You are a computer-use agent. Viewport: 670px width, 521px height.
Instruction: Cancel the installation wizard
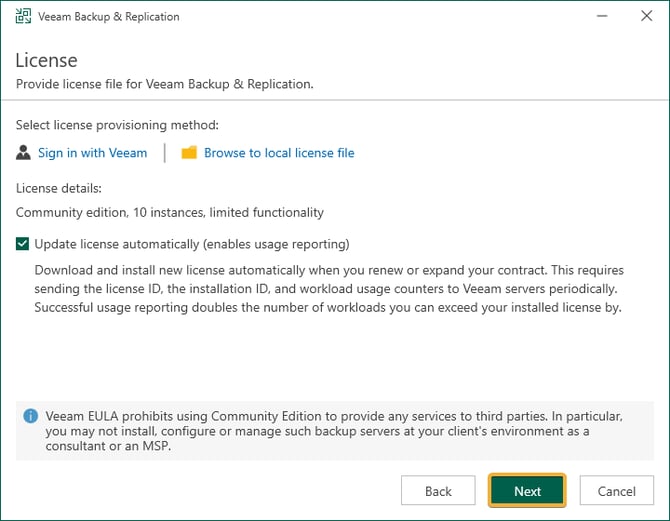(x=617, y=491)
